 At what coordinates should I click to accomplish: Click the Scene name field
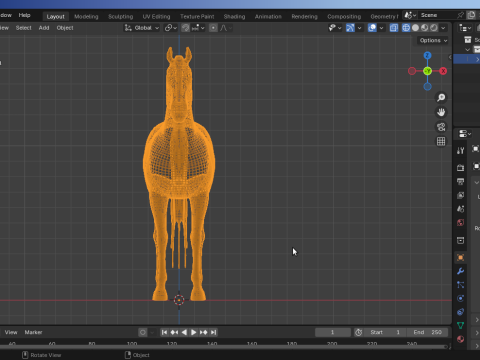pyautogui.click(x=437, y=15)
